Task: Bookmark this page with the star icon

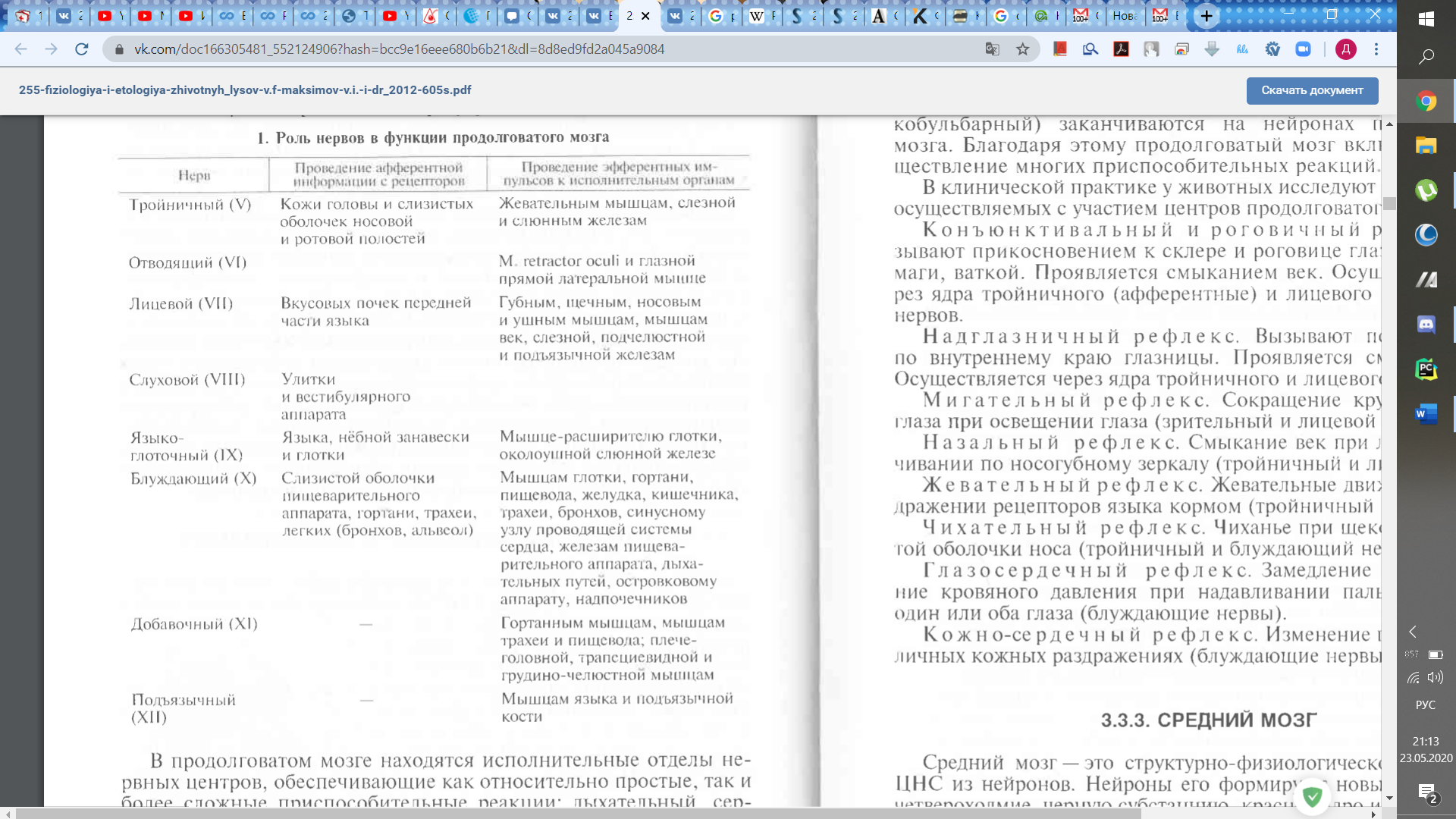Action: point(1023,49)
